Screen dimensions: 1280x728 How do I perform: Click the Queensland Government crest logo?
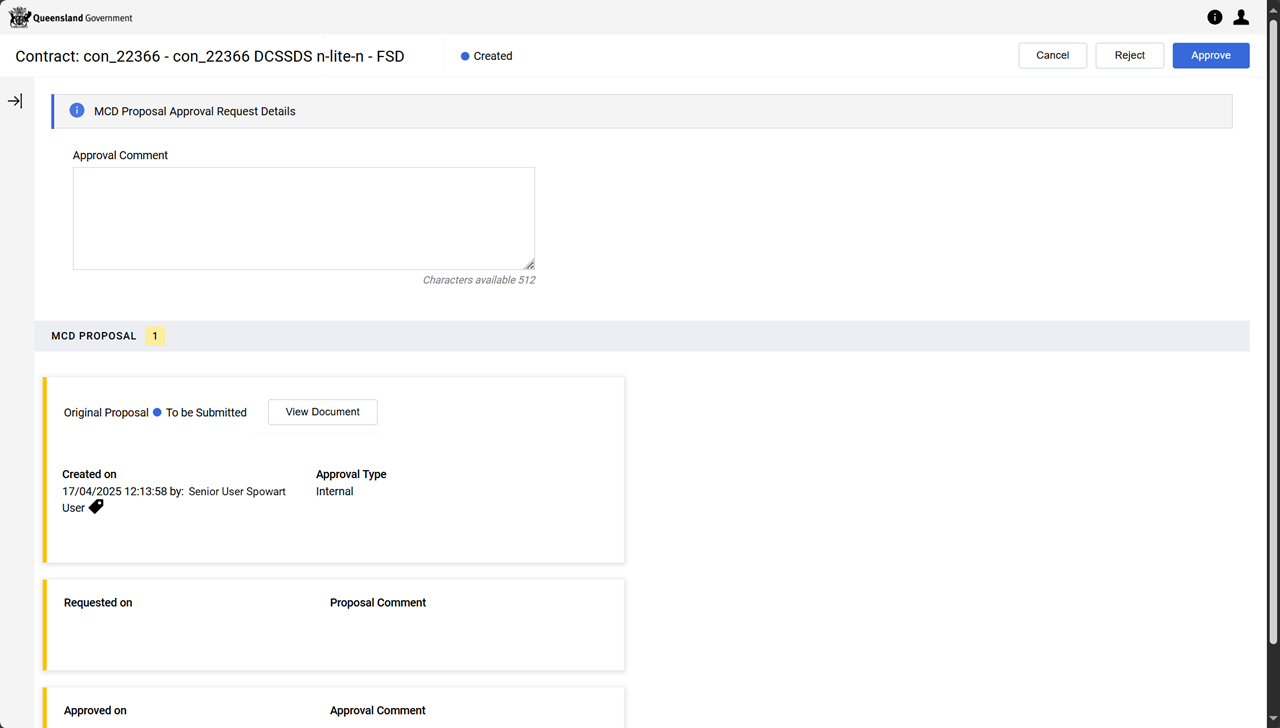pos(20,17)
